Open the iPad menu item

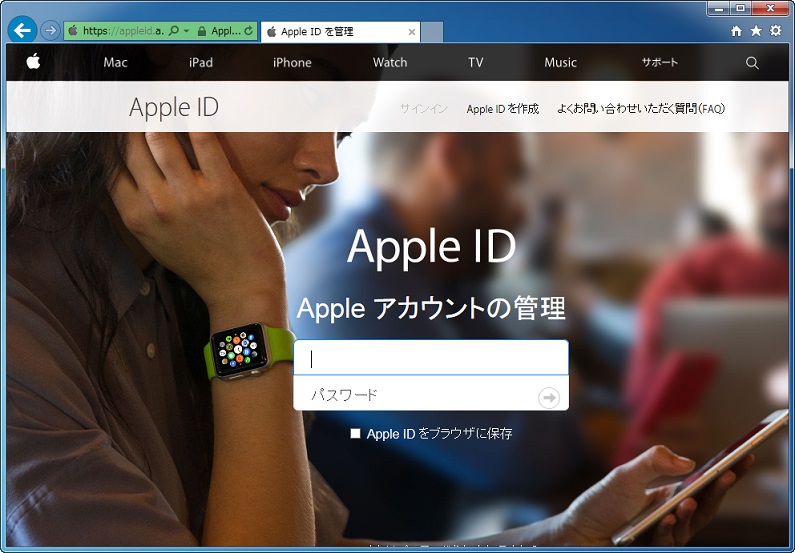click(201, 62)
